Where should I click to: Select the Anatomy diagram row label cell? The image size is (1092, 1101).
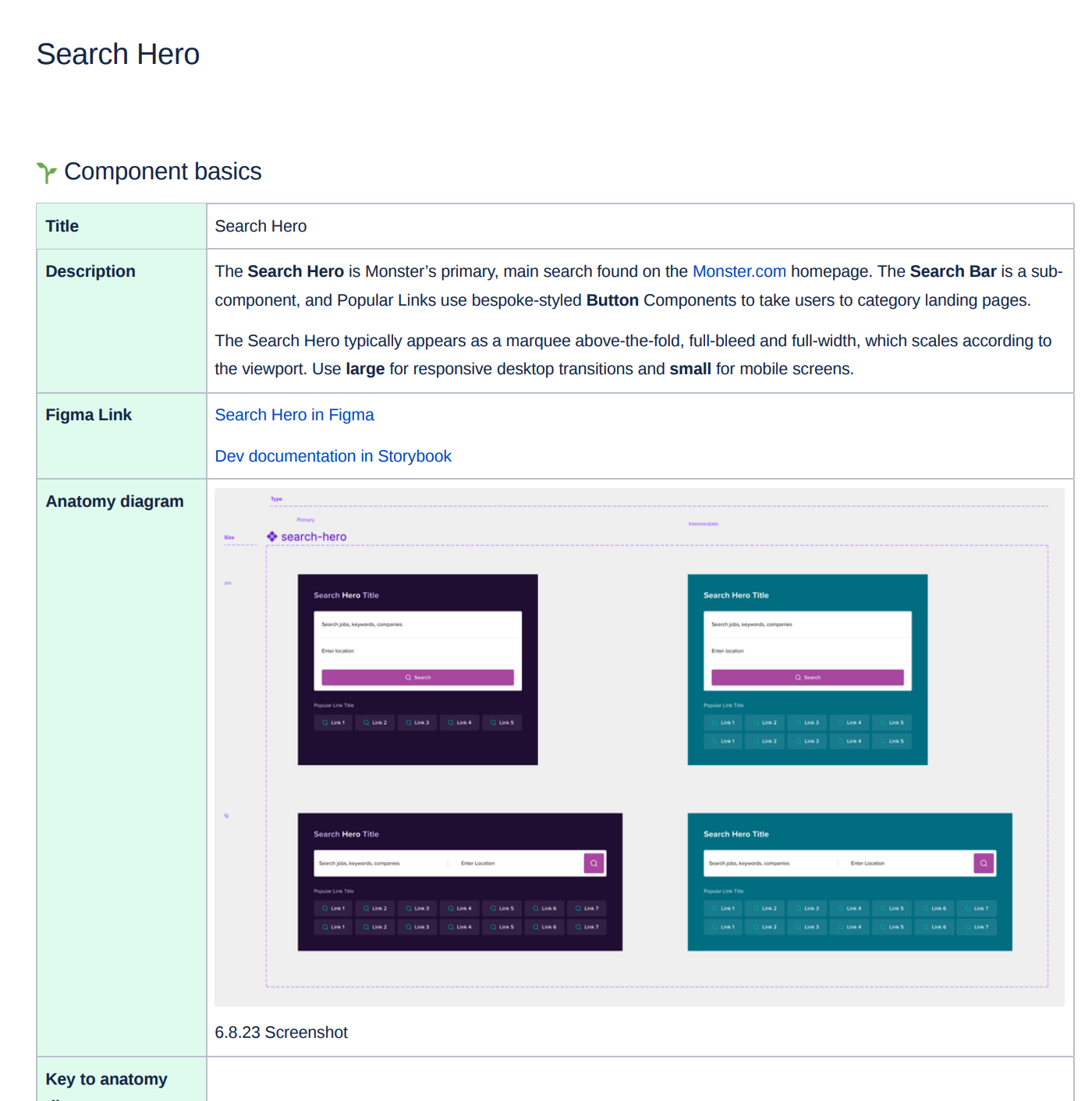coord(122,768)
